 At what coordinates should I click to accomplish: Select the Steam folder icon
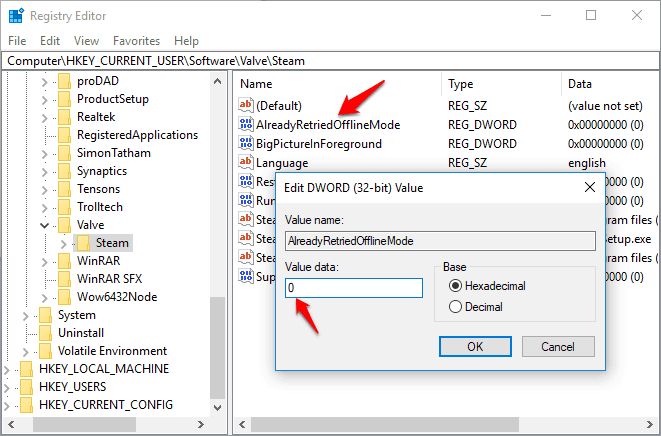click(x=83, y=243)
